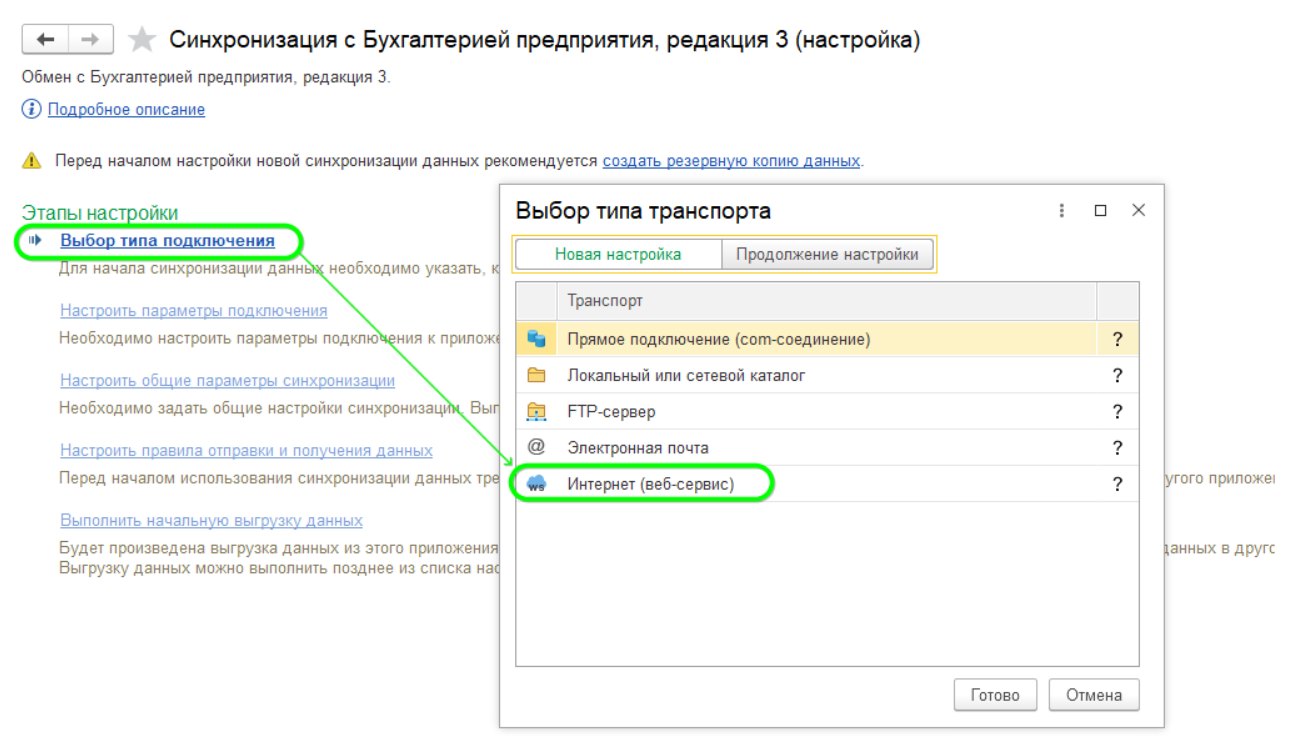This screenshot has width=1296, height=751.
Task: Click the Транспорт column header
Action: pyautogui.click(x=605, y=300)
